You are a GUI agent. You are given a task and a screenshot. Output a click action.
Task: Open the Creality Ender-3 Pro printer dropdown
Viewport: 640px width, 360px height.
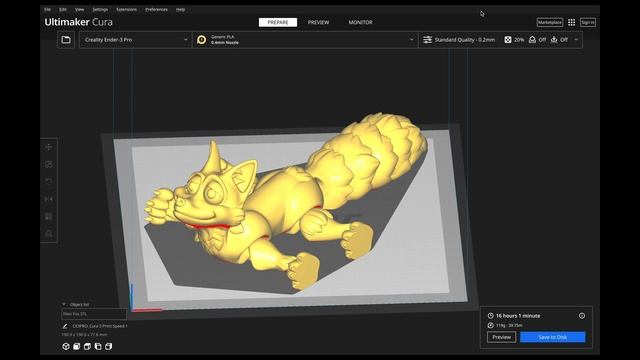[x=136, y=40]
